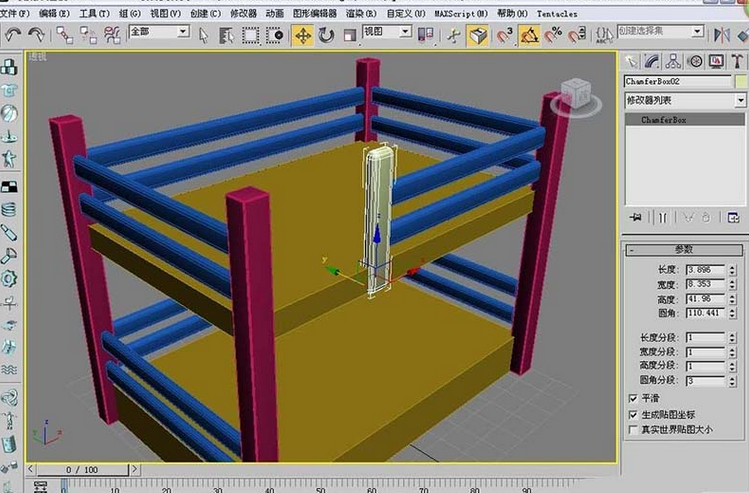The width and height of the screenshot is (749, 493).
Task: Open the 修改器 menu
Action: tap(243, 13)
